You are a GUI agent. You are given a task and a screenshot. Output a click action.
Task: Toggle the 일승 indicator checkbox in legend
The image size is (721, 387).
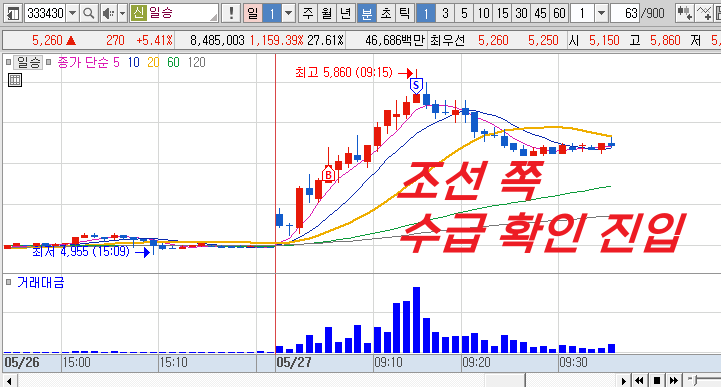(8, 62)
